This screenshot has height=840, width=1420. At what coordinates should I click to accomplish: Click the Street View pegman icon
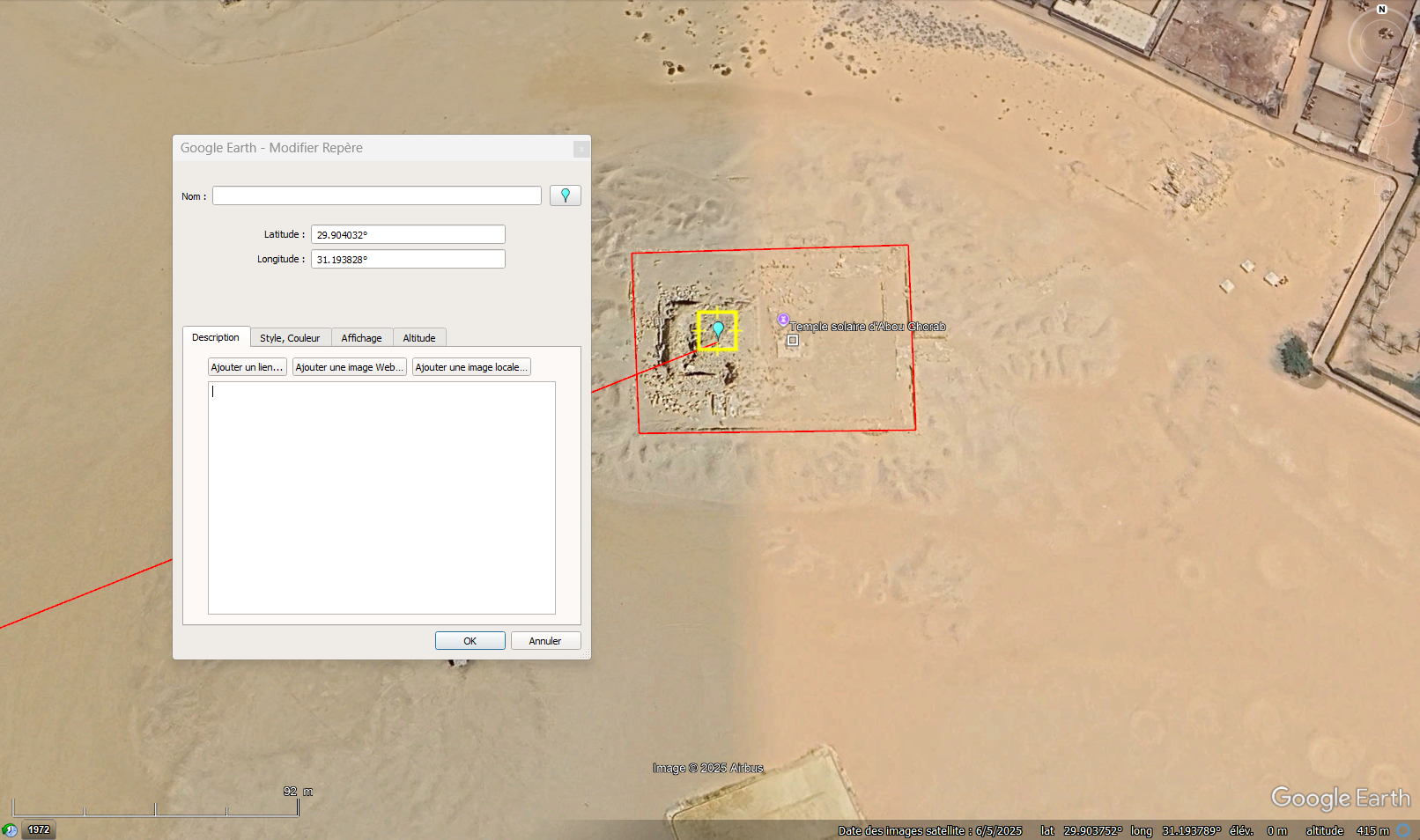(x=1383, y=149)
